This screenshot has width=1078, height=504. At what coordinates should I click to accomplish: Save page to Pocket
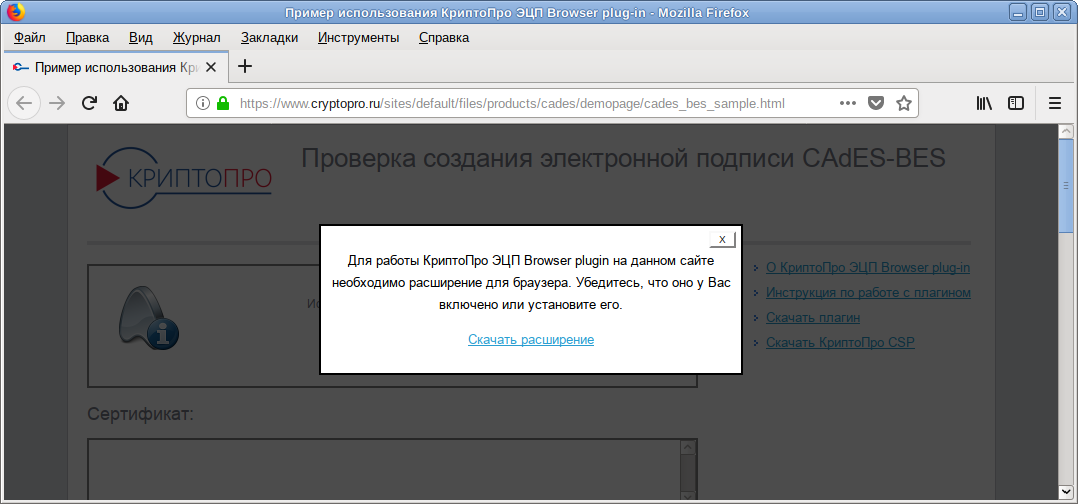click(875, 103)
